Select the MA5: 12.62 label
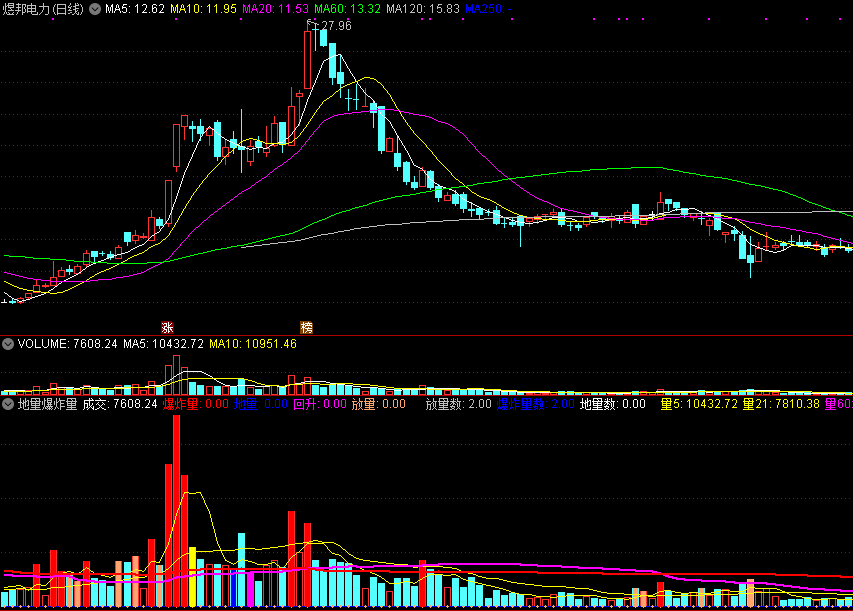The height and width of the screenshot is (611, 853). coord(135,9)
